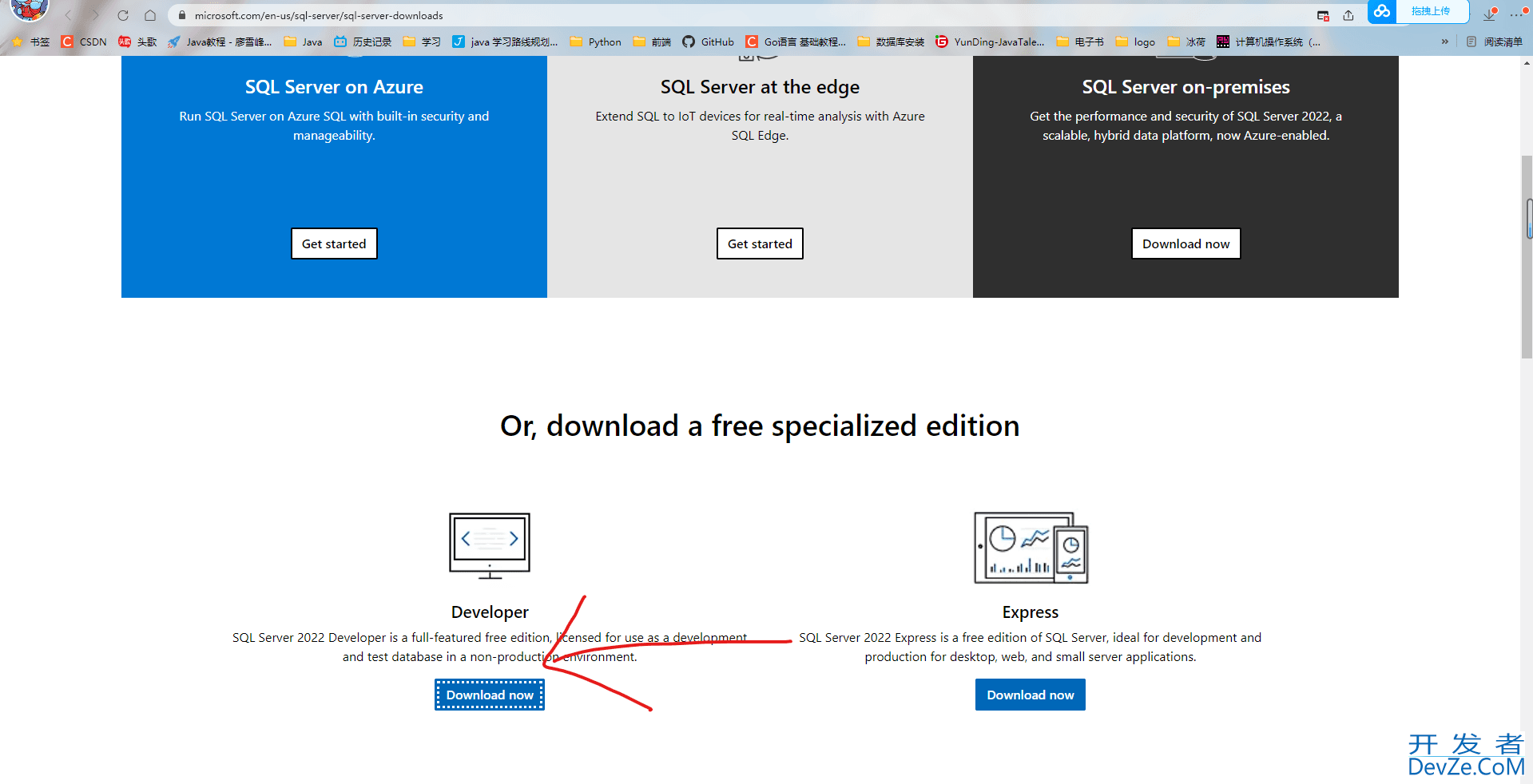1533x784 pixels.
Task: Click the SQL Server on Azure heading
Action: click(334, 87)
